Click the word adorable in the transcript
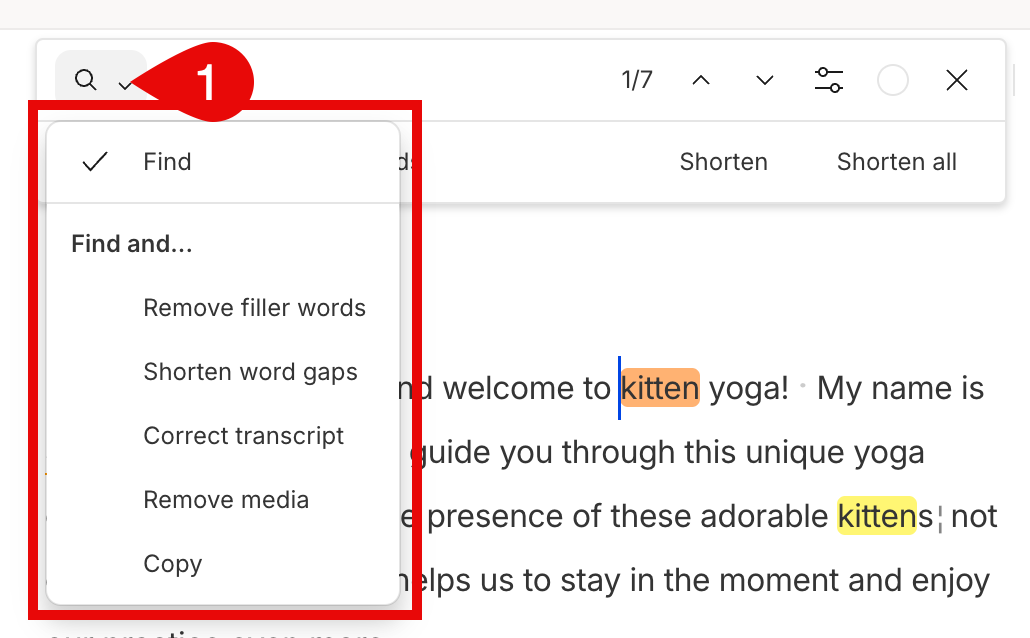This screenshot has width=1030, height=638. coord(763,516)
